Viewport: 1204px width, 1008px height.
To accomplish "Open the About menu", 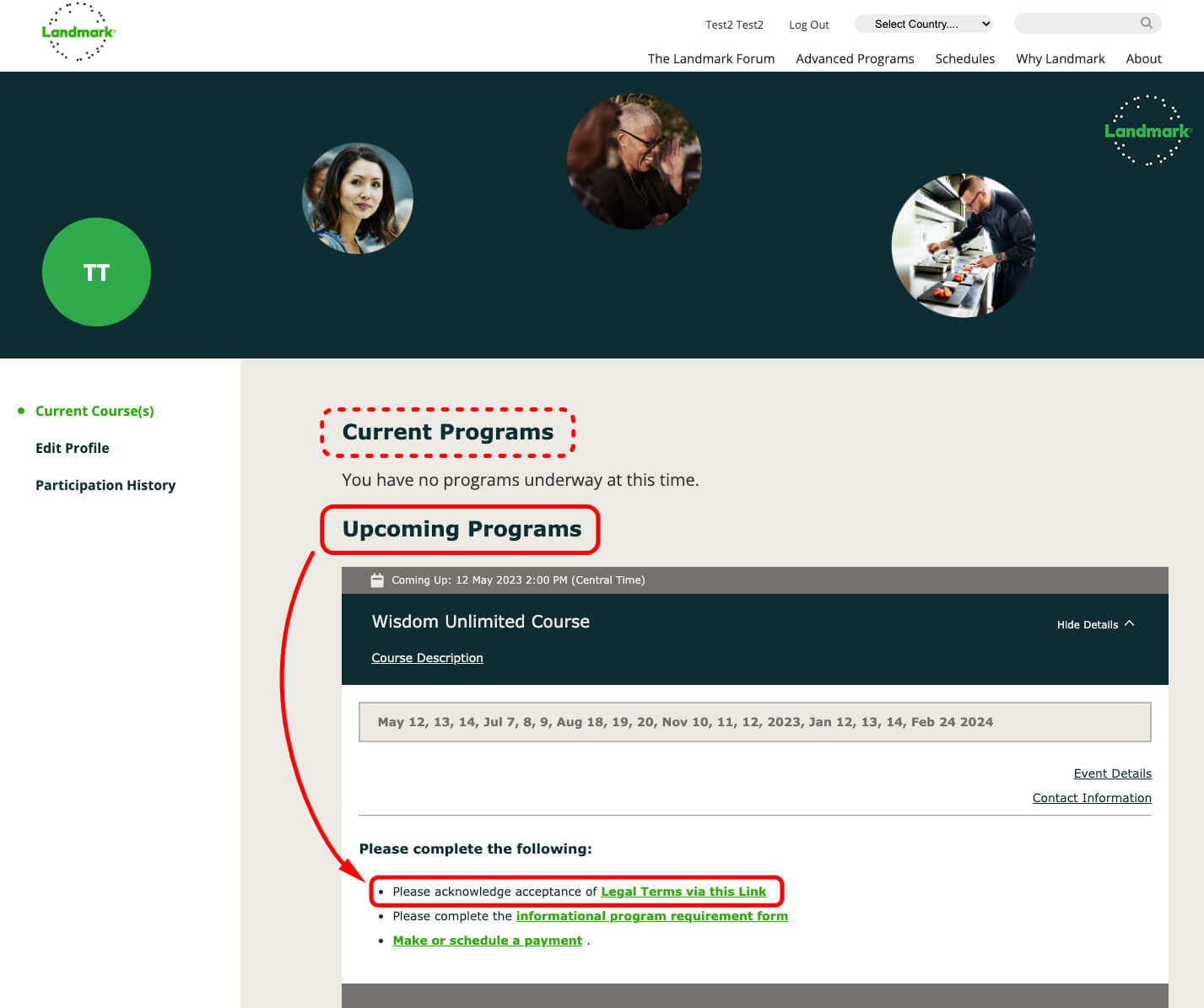I will click(1143, 58).
